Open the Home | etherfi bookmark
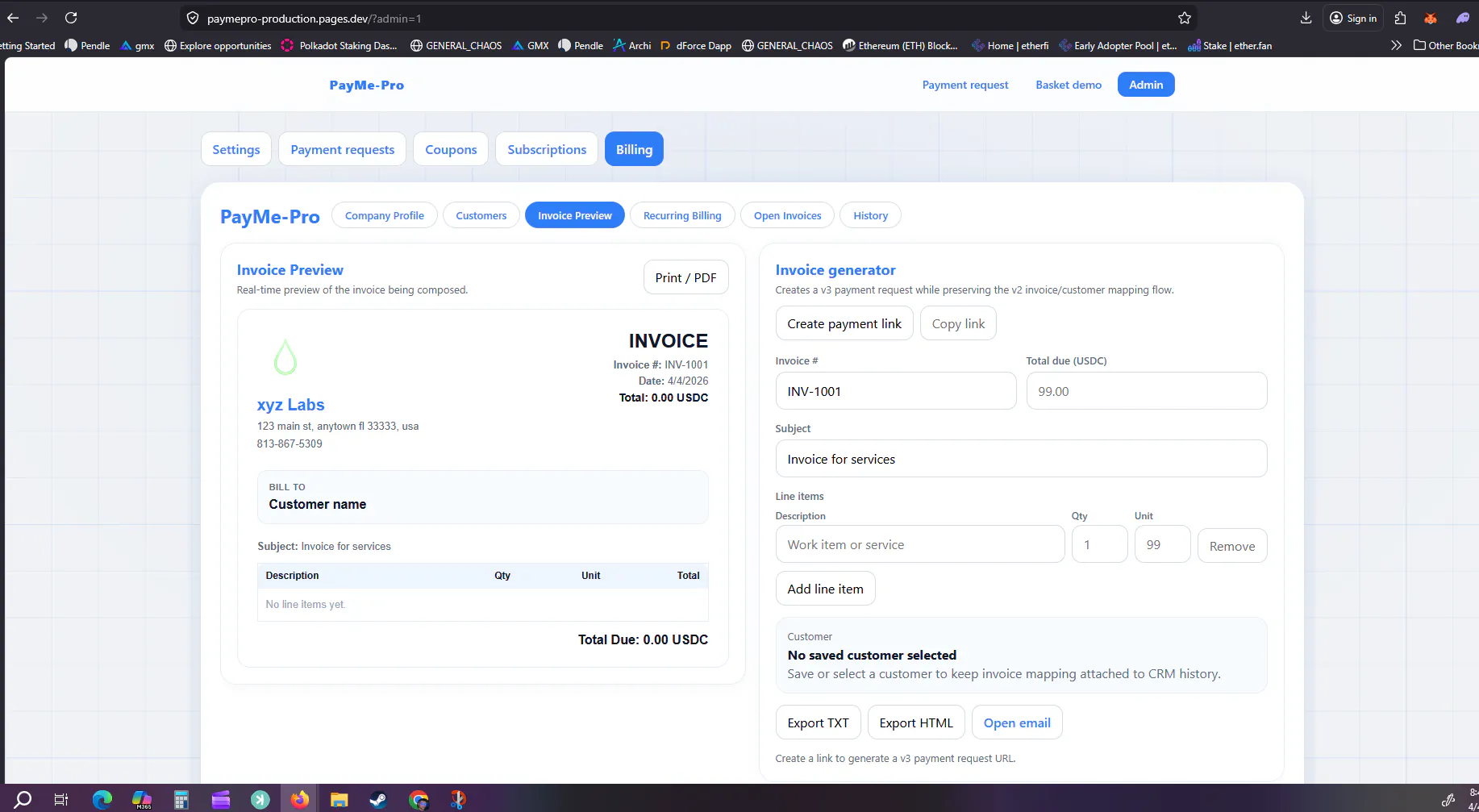The height and width of the screenshot is (812, 1479). click(1010, 45)
